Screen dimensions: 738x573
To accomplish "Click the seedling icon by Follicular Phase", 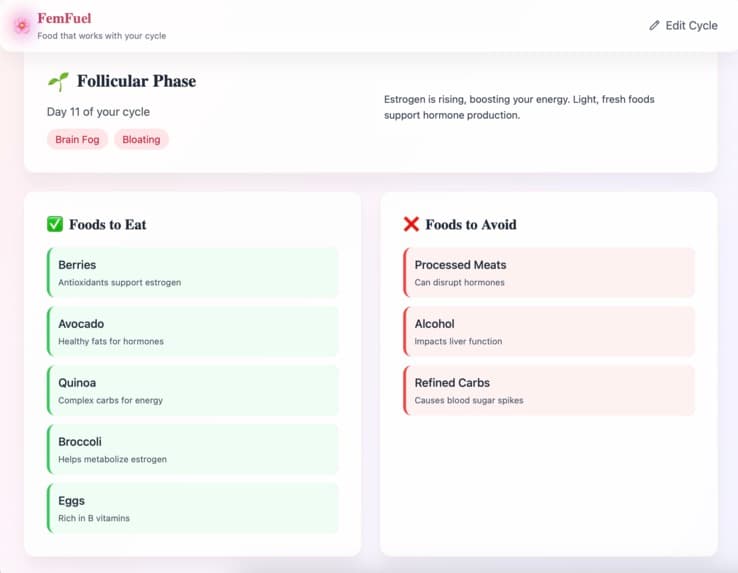I will pos(58,81).
